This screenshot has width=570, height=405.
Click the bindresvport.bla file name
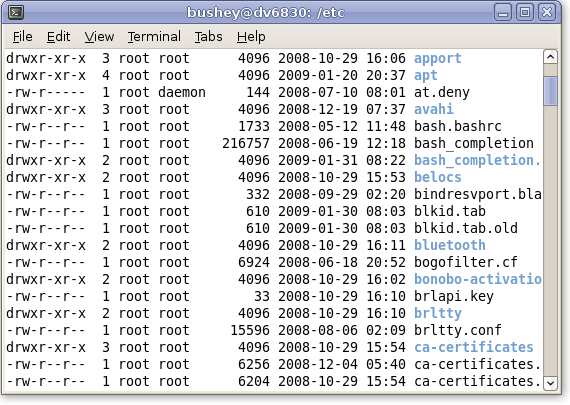[478, 194]
